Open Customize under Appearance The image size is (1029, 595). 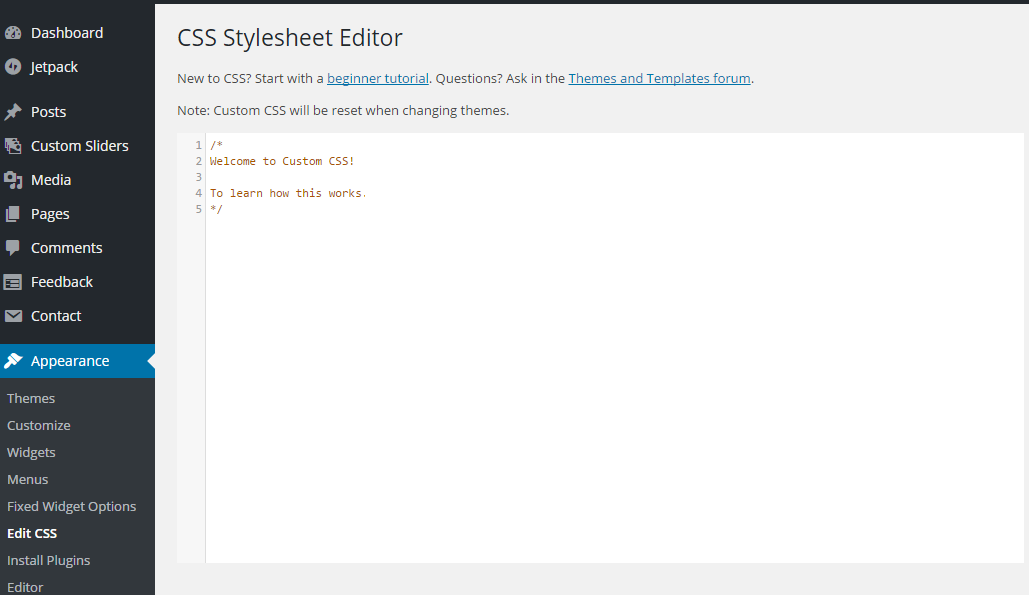39,425
